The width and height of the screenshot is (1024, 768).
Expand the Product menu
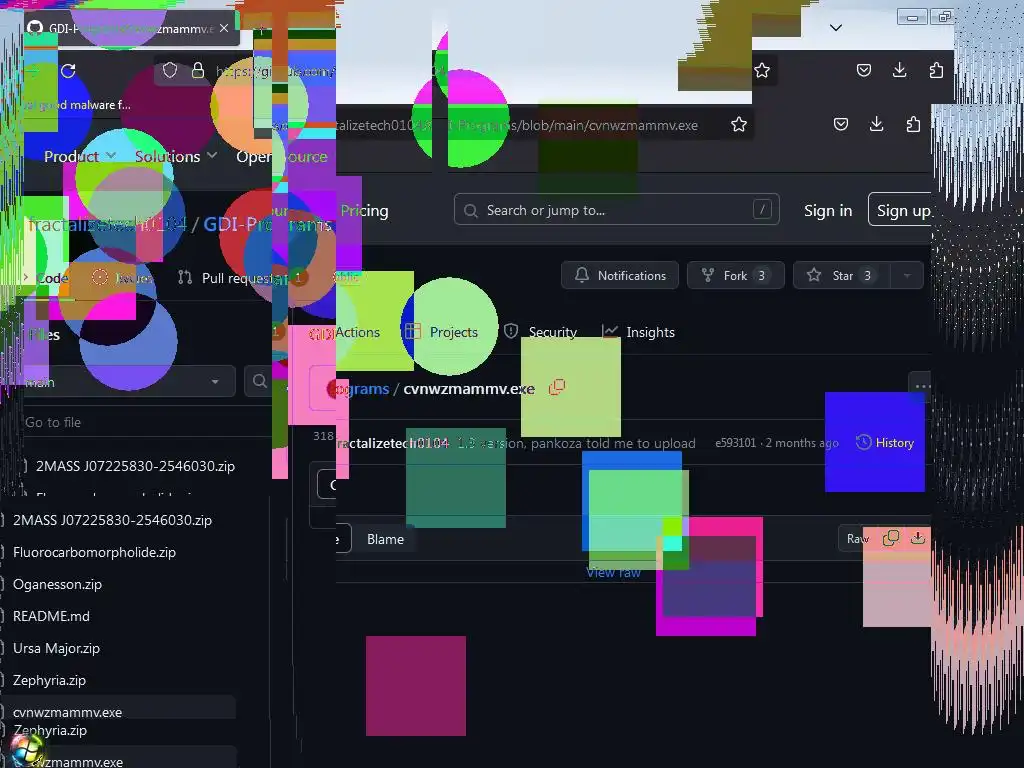point(80,156)
